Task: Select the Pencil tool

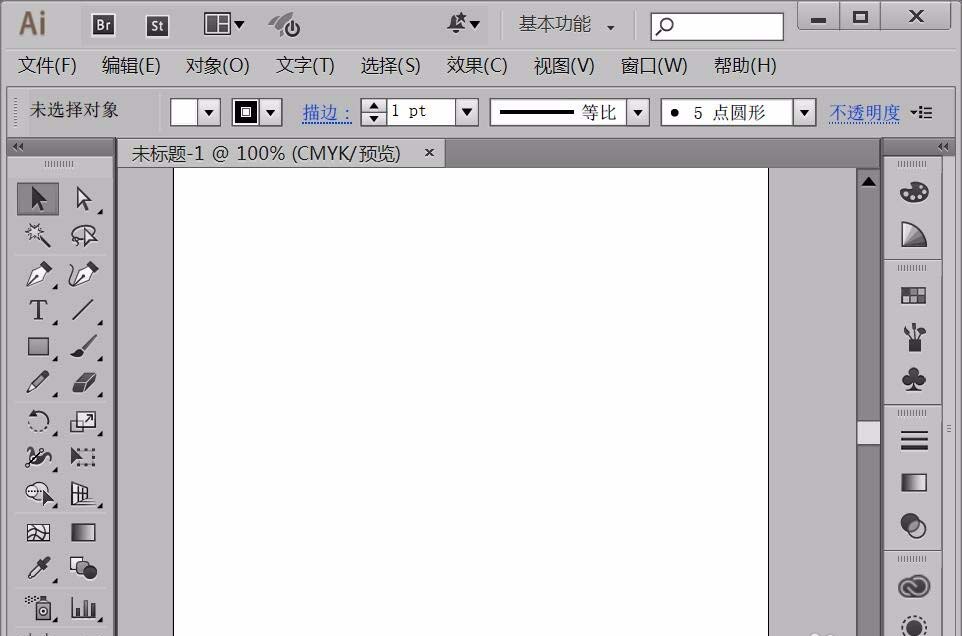Action: tap(38, 383)
